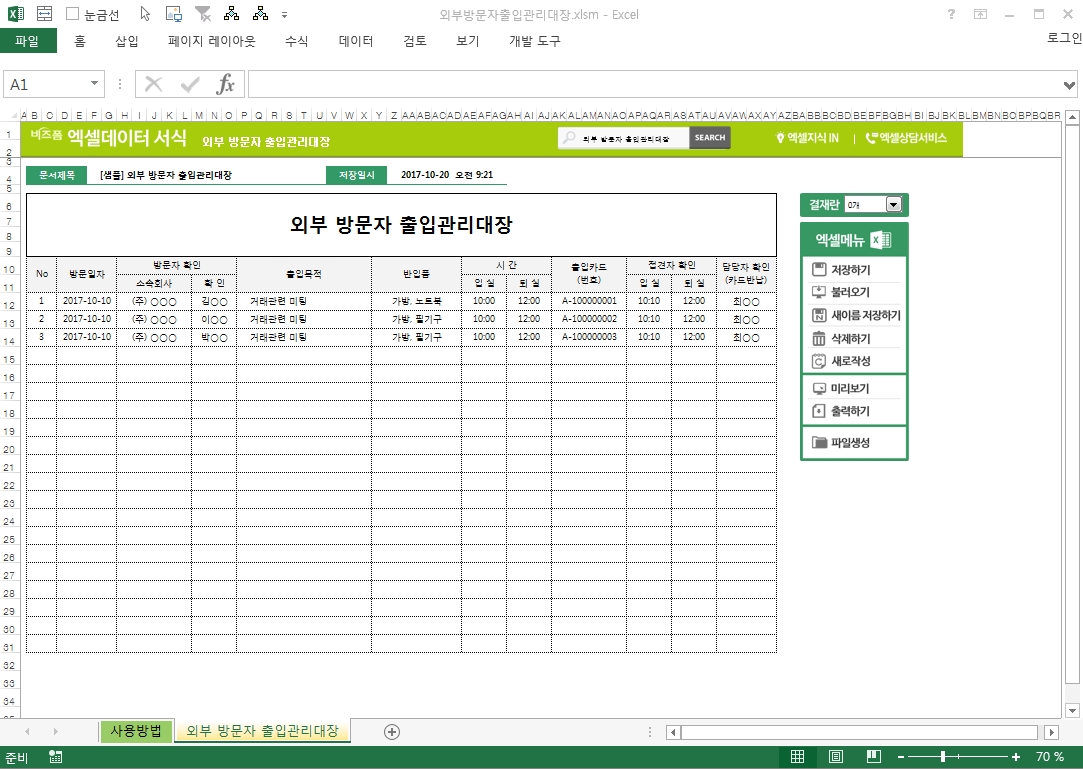This screenshot has height=769, width=1083.
Task: Click the SEARCH button
Action: click(x=709, y=137)
